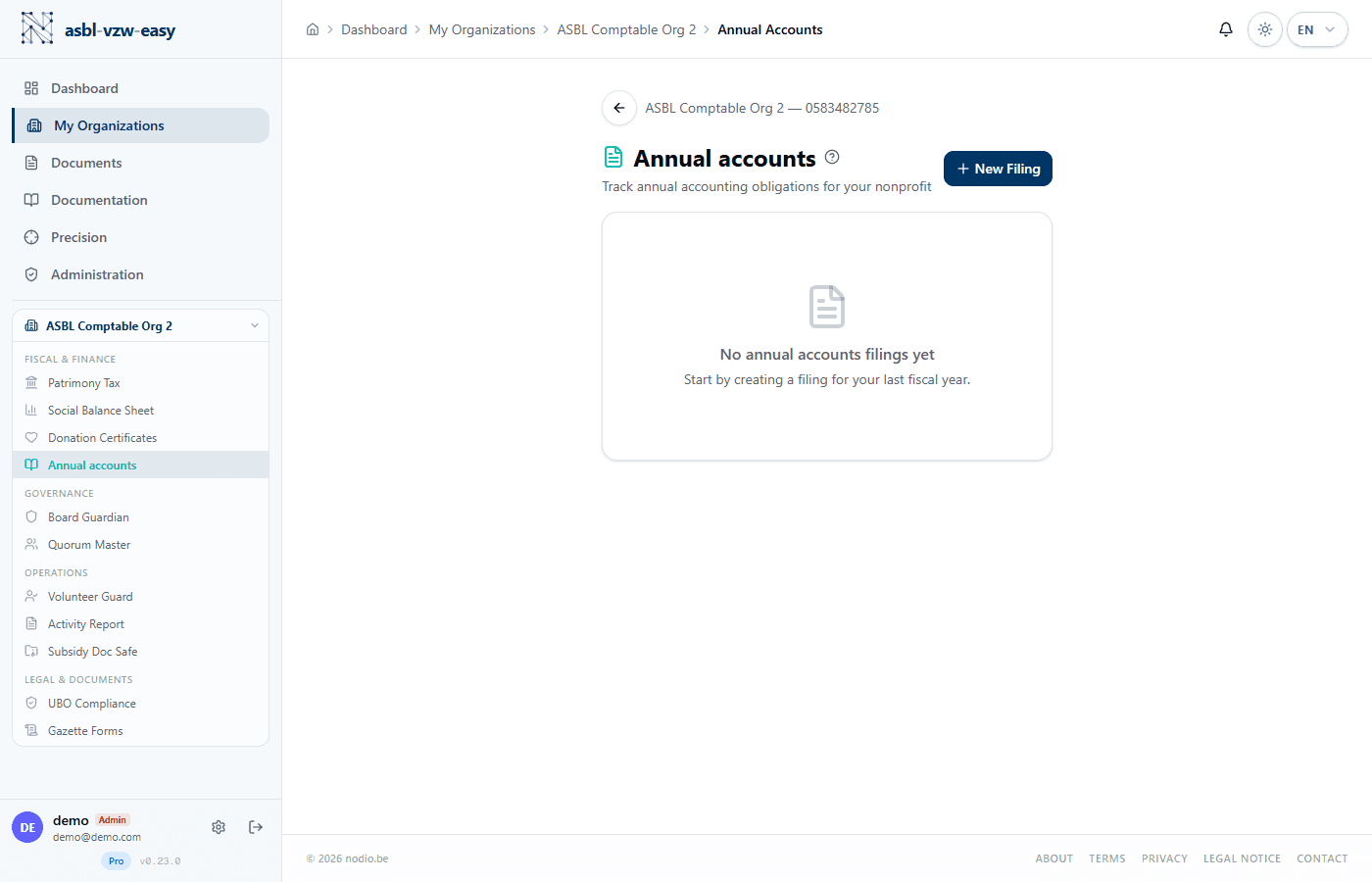Open Administration sidebar item
This screenshot has height=882, width=1372.
141,274
